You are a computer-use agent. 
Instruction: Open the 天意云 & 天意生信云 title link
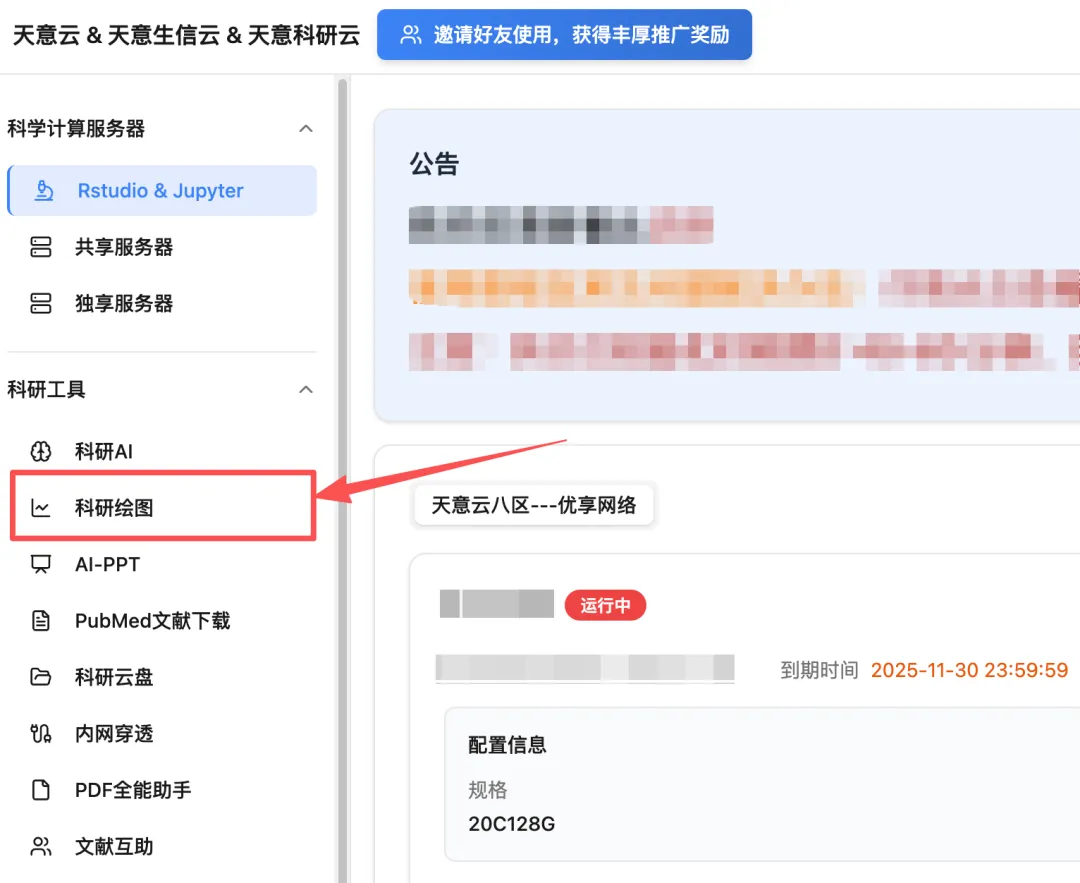(185, 34)
